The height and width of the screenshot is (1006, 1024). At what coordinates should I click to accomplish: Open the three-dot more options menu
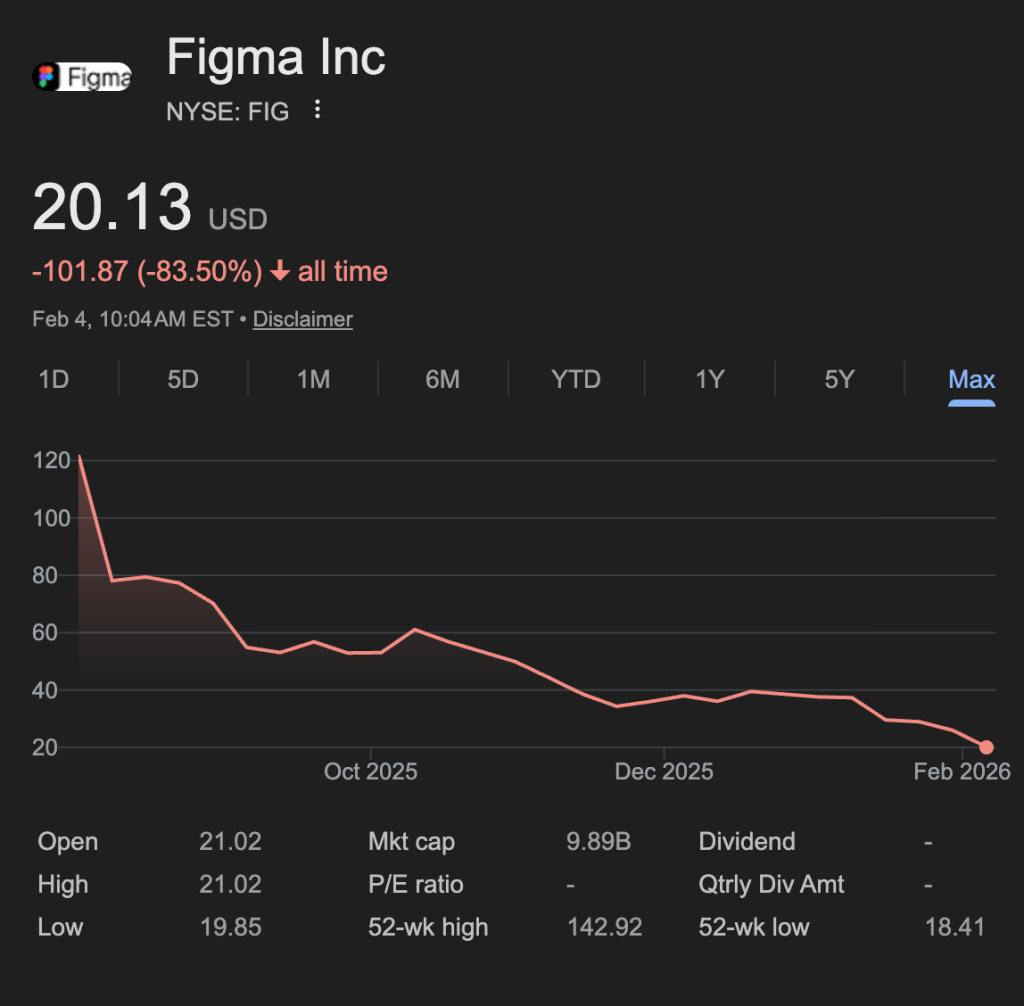pyautogui.click(x=318, y=110)
